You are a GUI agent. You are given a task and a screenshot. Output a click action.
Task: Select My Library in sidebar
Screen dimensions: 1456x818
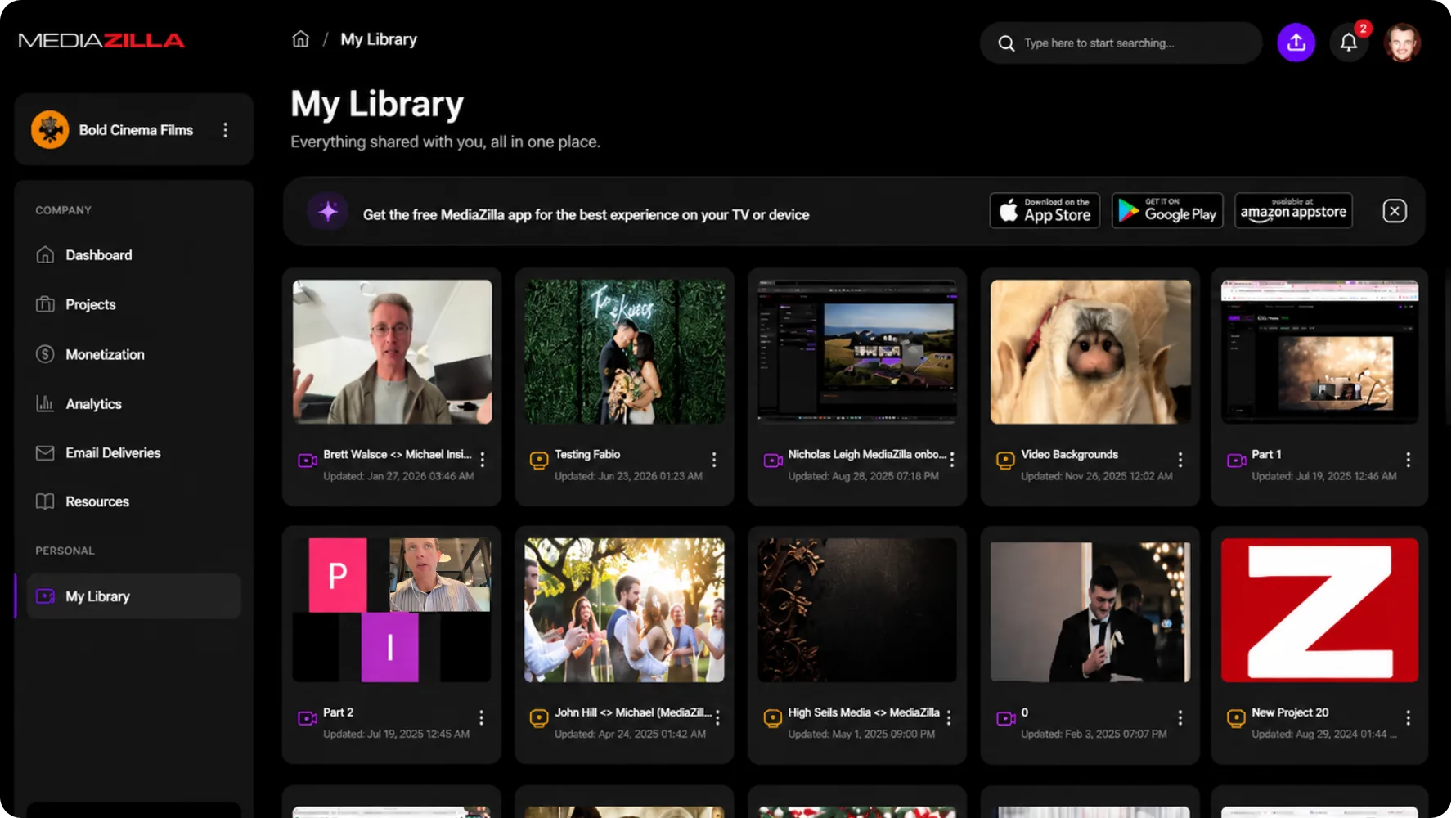[x=134, y=596]
